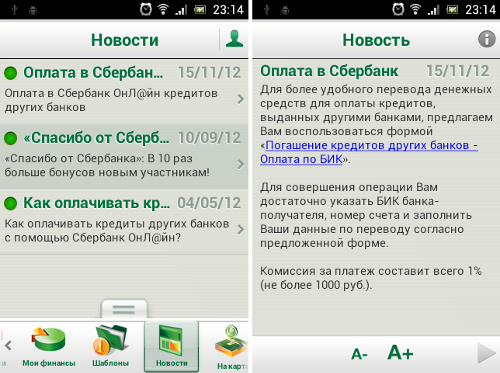Expand the bottom drawer handle
The image size is (500, 373).
pyautogui.click(x=124, y=309)
